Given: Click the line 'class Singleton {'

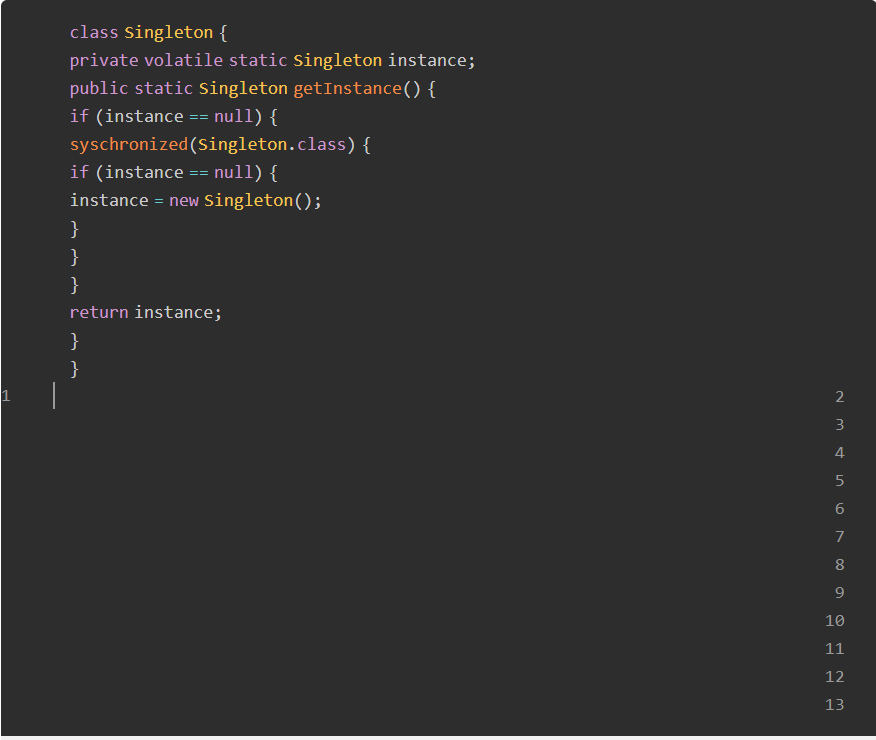Looking at the screenshot, I should tap(148, 33).
